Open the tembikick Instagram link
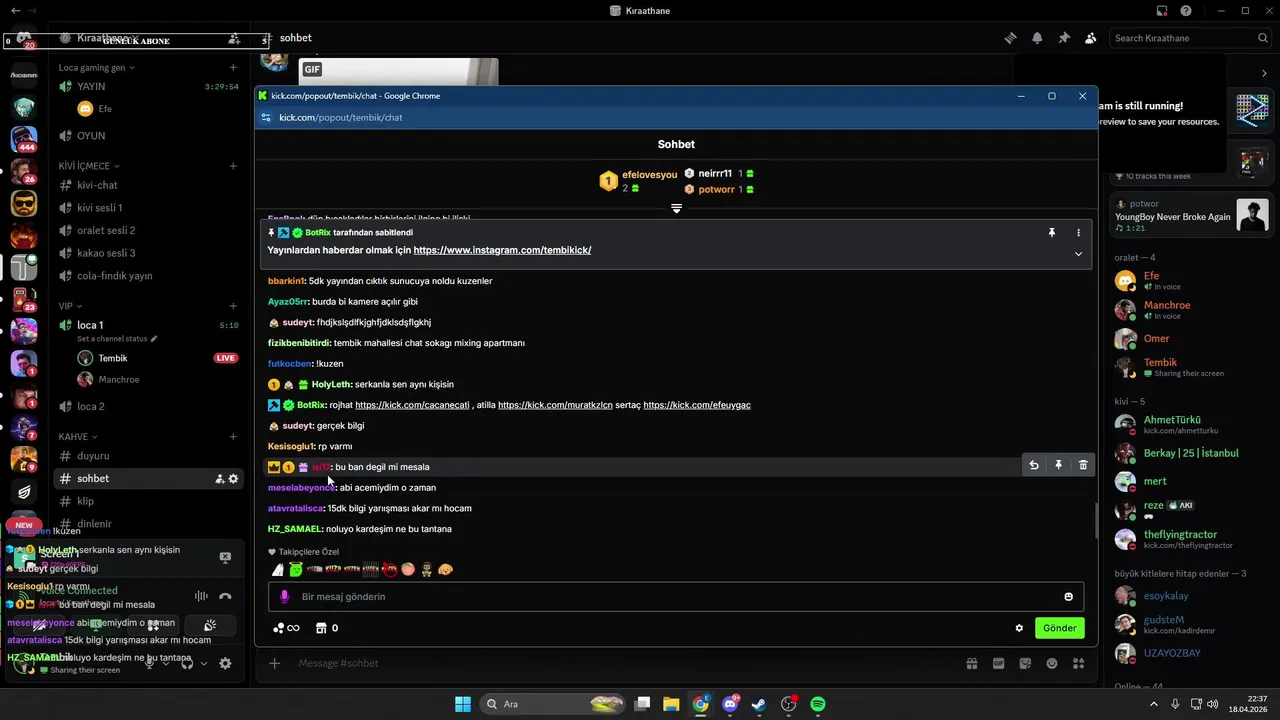This screenshot has width=1280, height=720. tap(502, 250)
